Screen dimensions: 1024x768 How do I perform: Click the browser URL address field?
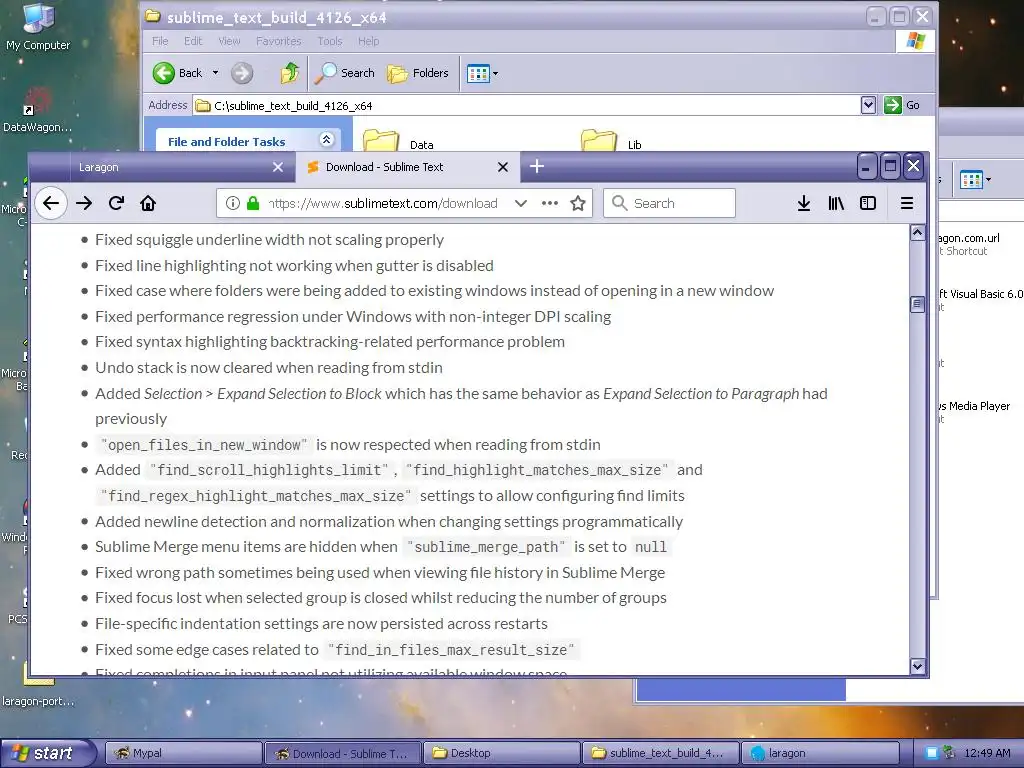coord(385,203)
